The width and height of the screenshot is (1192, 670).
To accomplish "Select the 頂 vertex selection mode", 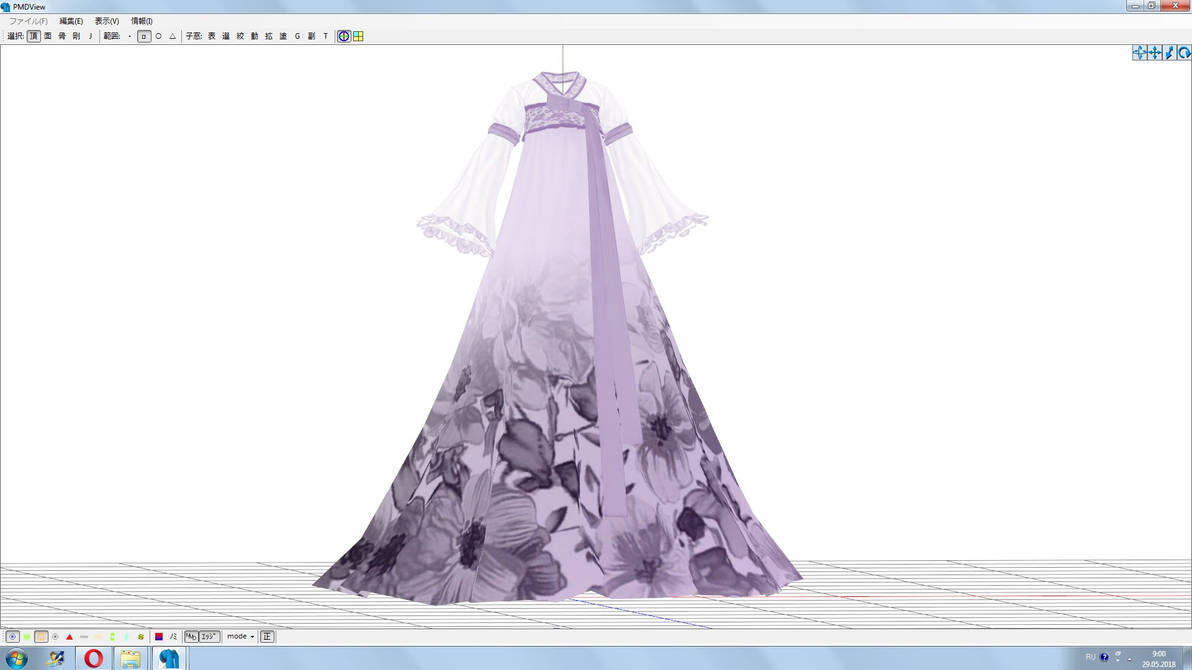I will point(34,36).
